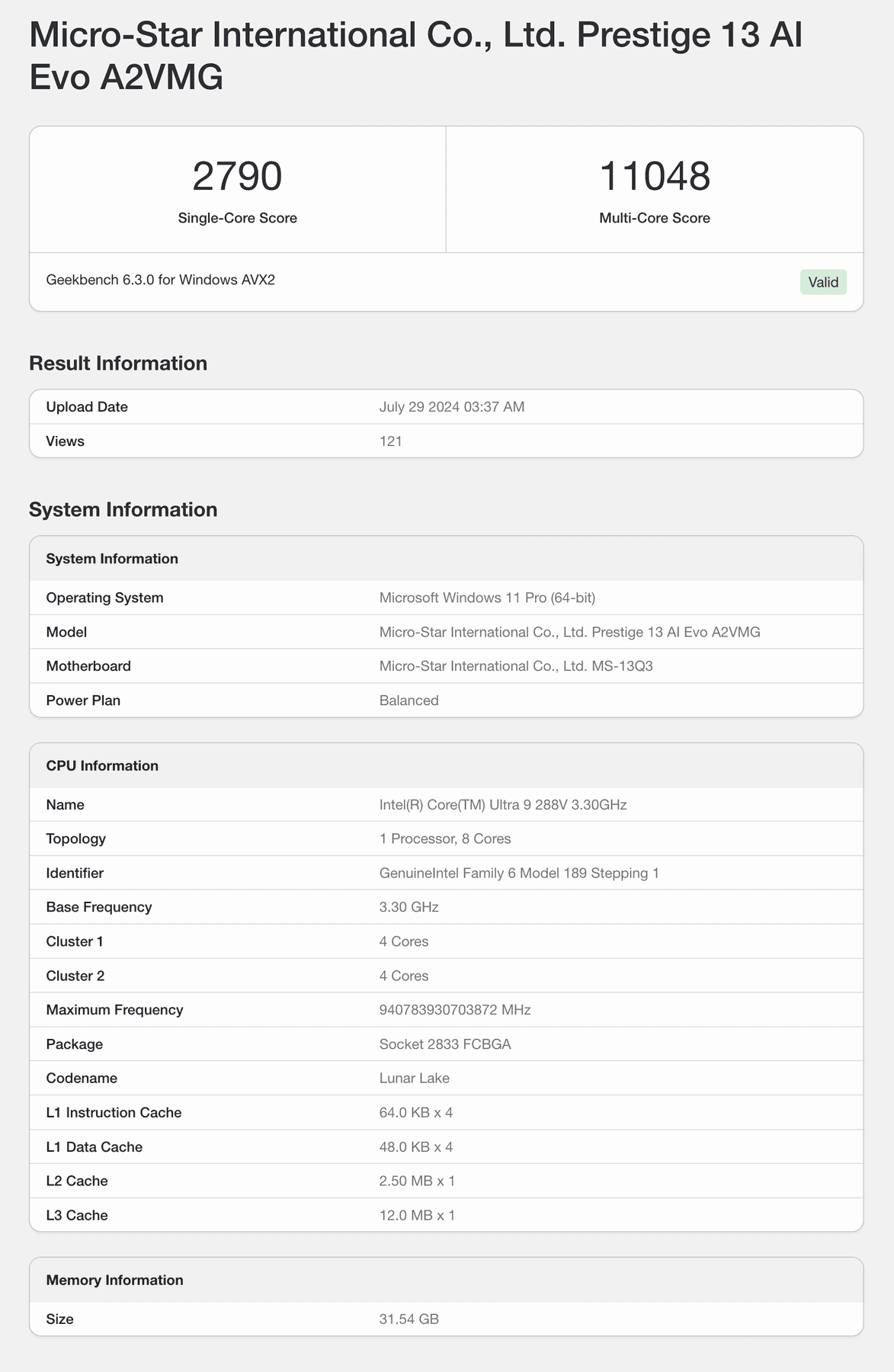Click the Views count 121

tap(391, 441)
